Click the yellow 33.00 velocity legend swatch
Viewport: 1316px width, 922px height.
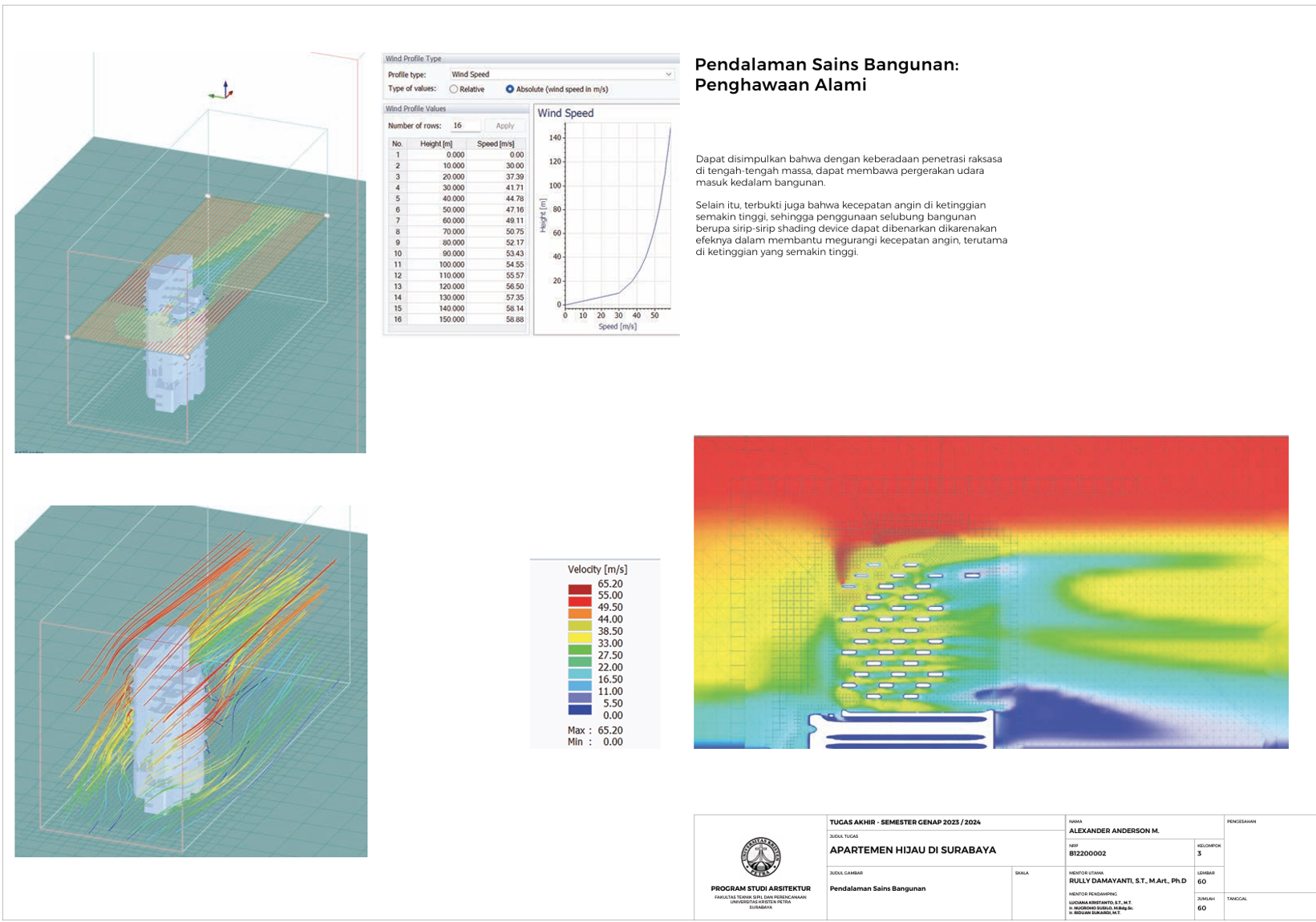point(580,637)
